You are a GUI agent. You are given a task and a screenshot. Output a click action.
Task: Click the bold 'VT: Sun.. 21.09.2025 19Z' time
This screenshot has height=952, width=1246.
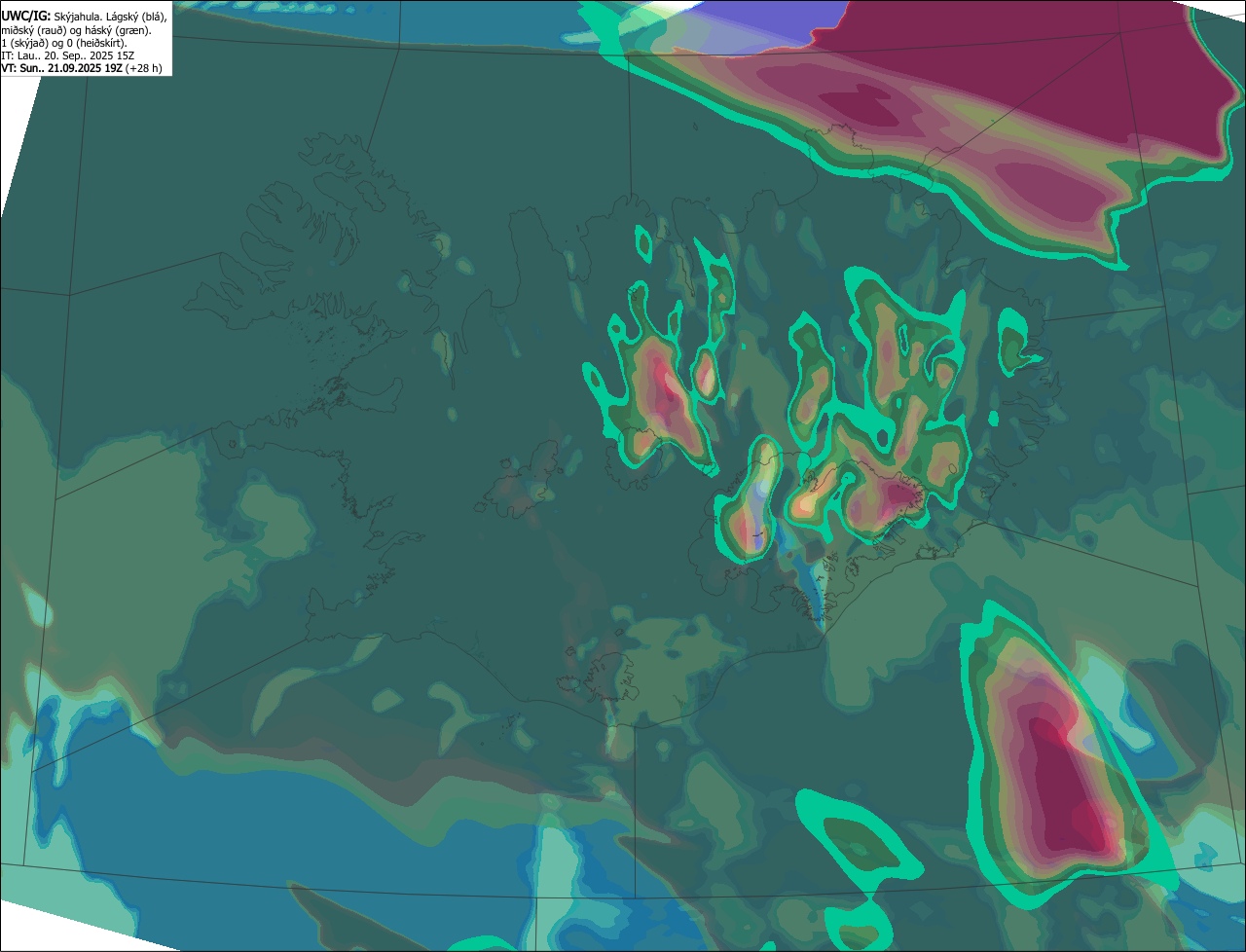pos(61,68)
